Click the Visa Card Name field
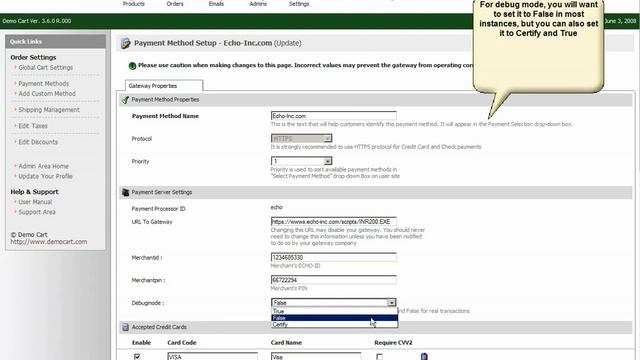 point(316,356)
